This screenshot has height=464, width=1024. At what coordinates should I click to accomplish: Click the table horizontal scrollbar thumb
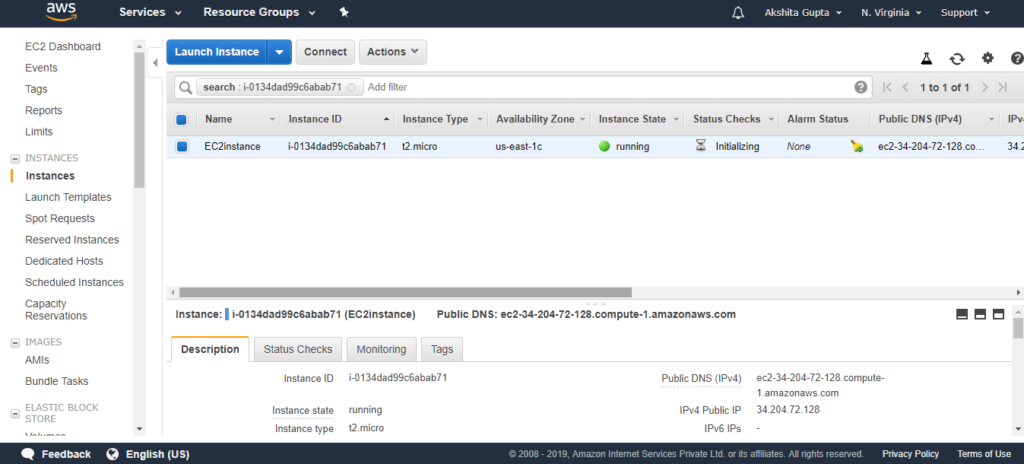point(405,292)
